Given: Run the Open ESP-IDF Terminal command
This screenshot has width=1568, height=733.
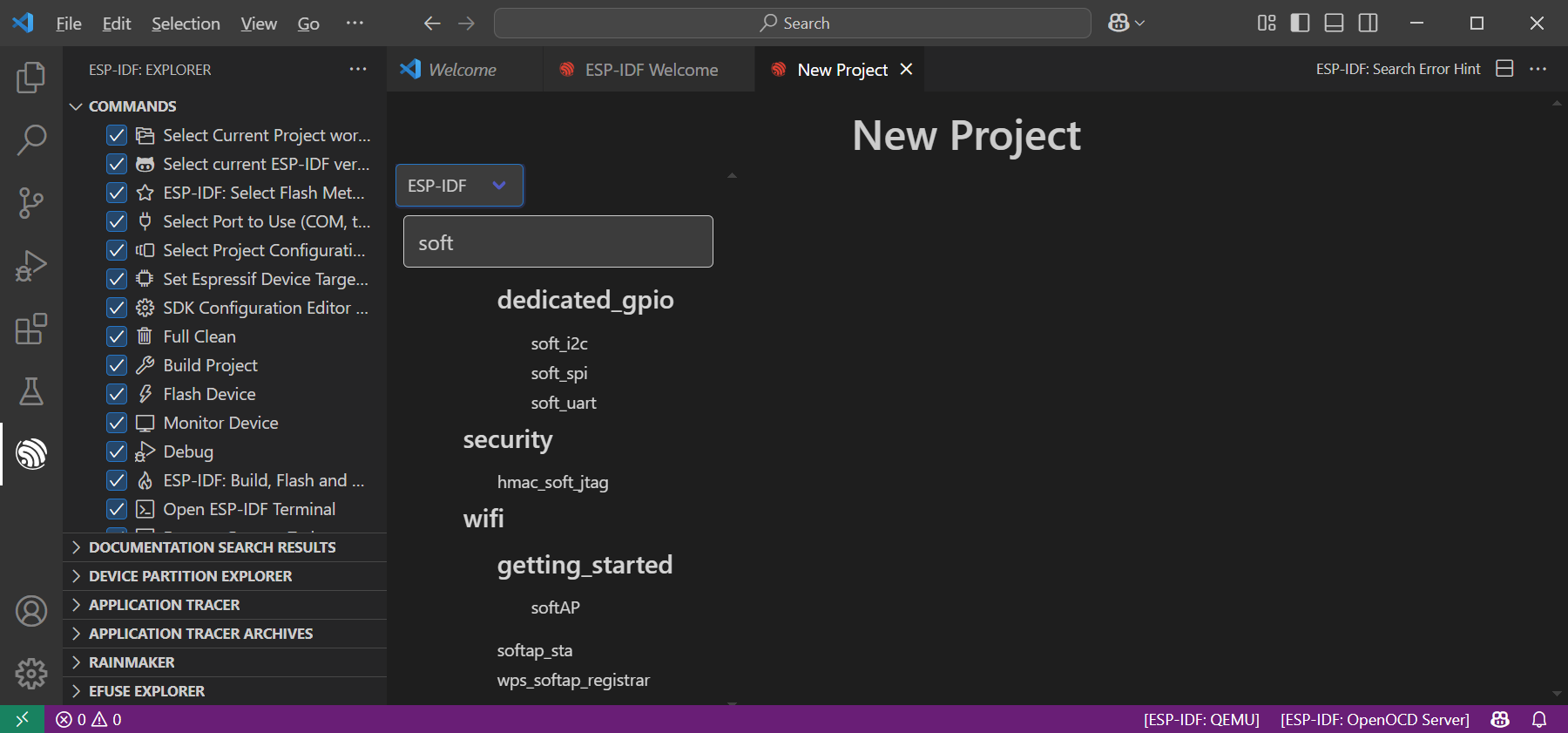Looking at the screenshot, I should (249, 509).
